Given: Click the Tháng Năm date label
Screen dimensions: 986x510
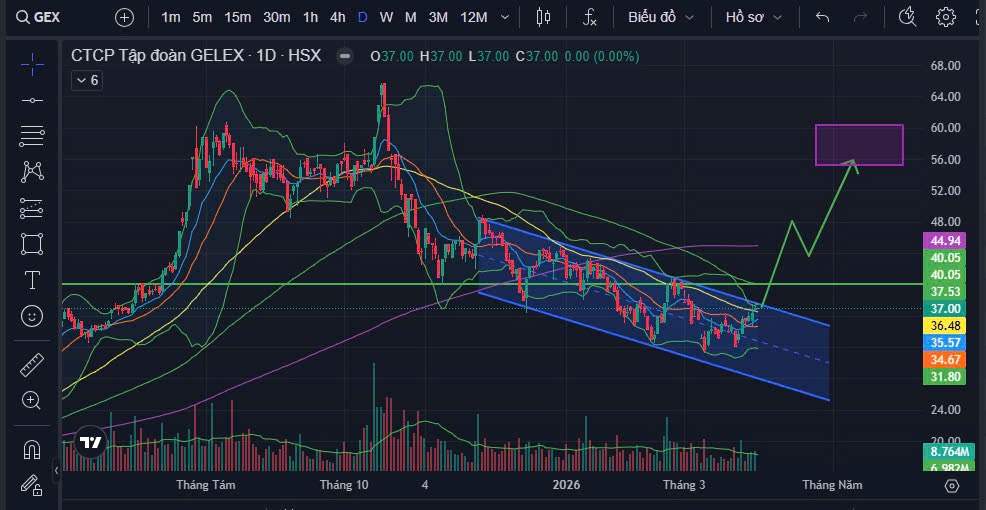Looking at the screenshot, I should (833, 485).
